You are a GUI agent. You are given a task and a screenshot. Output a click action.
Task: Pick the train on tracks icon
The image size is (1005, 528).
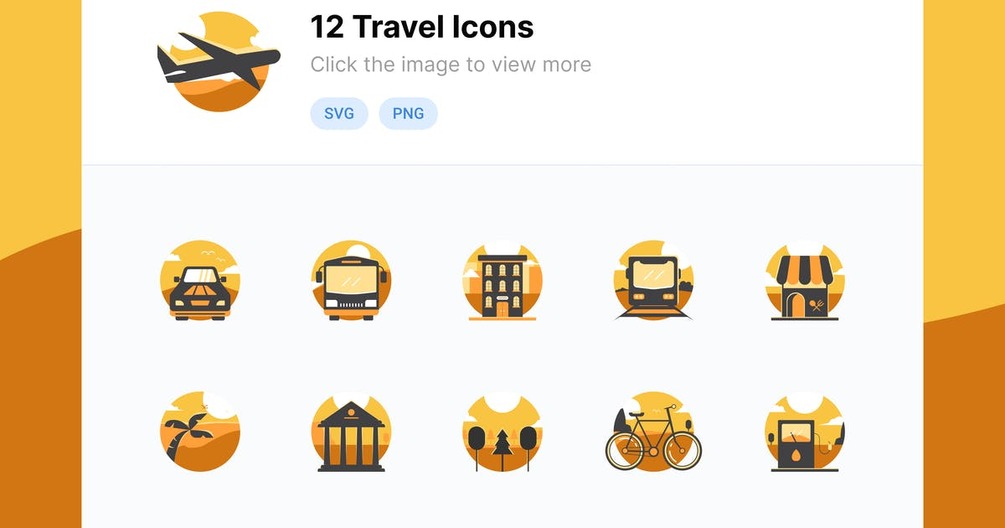coord(654,281)
